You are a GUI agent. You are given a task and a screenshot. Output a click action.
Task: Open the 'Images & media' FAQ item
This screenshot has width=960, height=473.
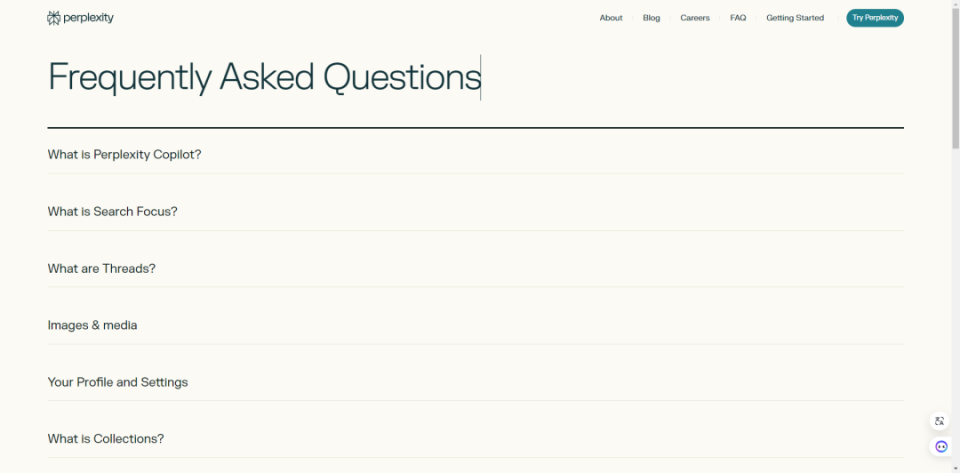[x=93, y=326]
